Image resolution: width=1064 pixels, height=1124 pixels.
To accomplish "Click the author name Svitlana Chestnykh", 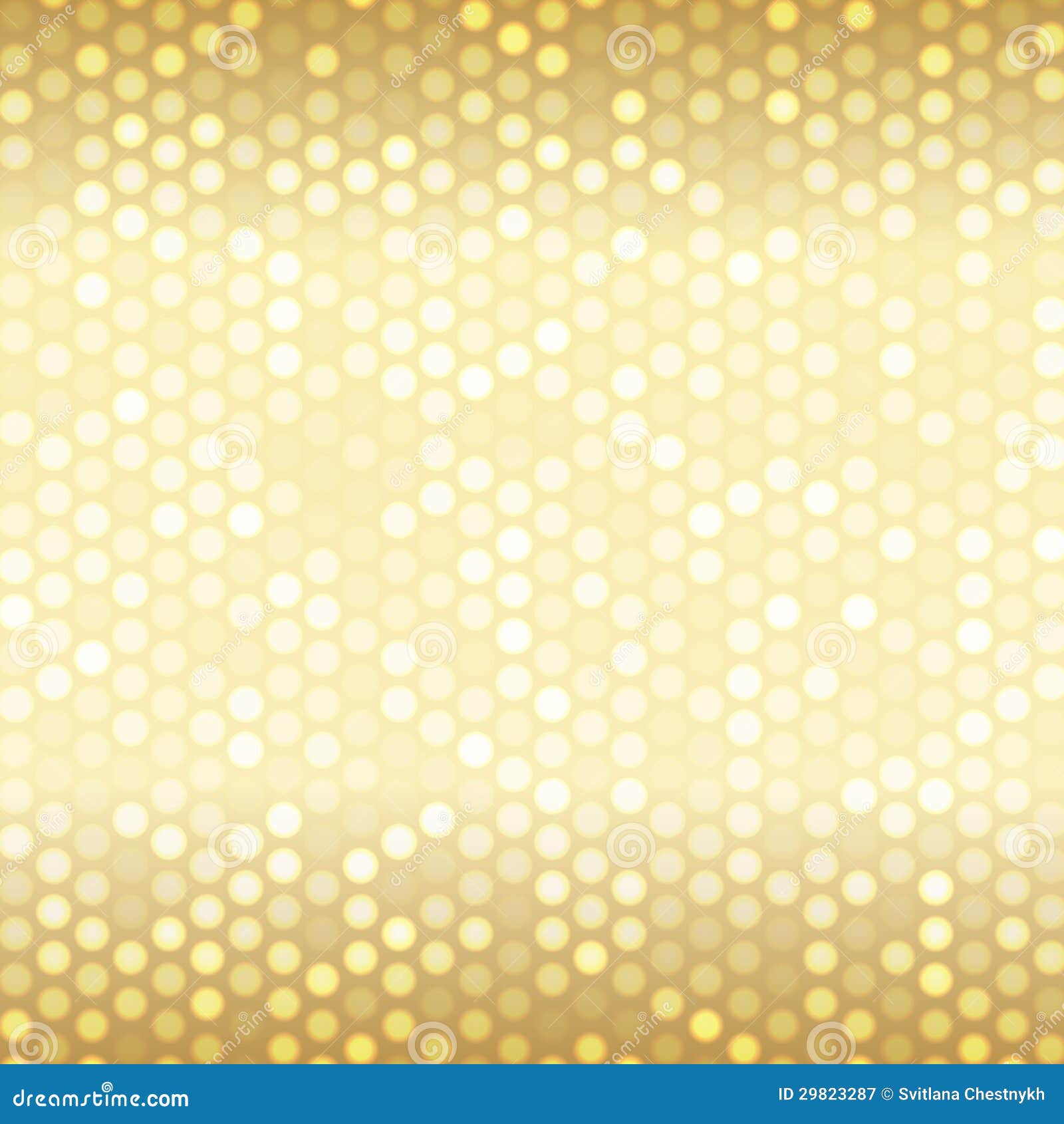I will [x=971, y=1094].
